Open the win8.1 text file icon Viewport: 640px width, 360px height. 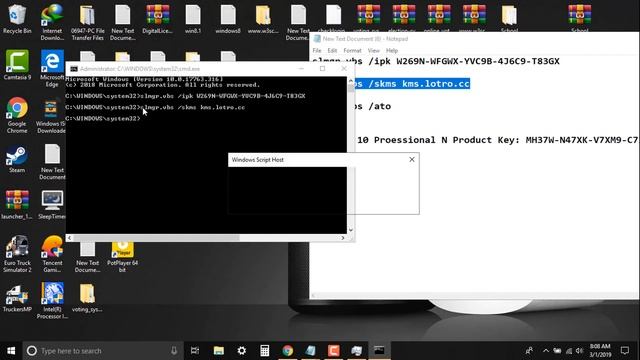point(193,19)
